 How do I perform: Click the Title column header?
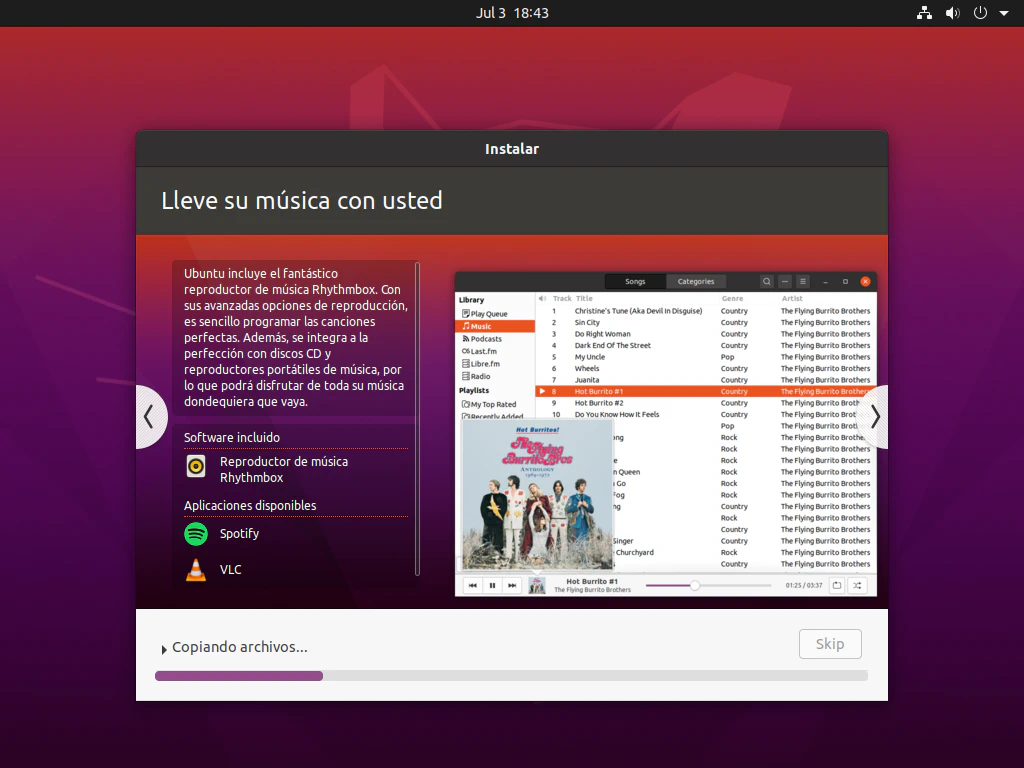point(584,298)
